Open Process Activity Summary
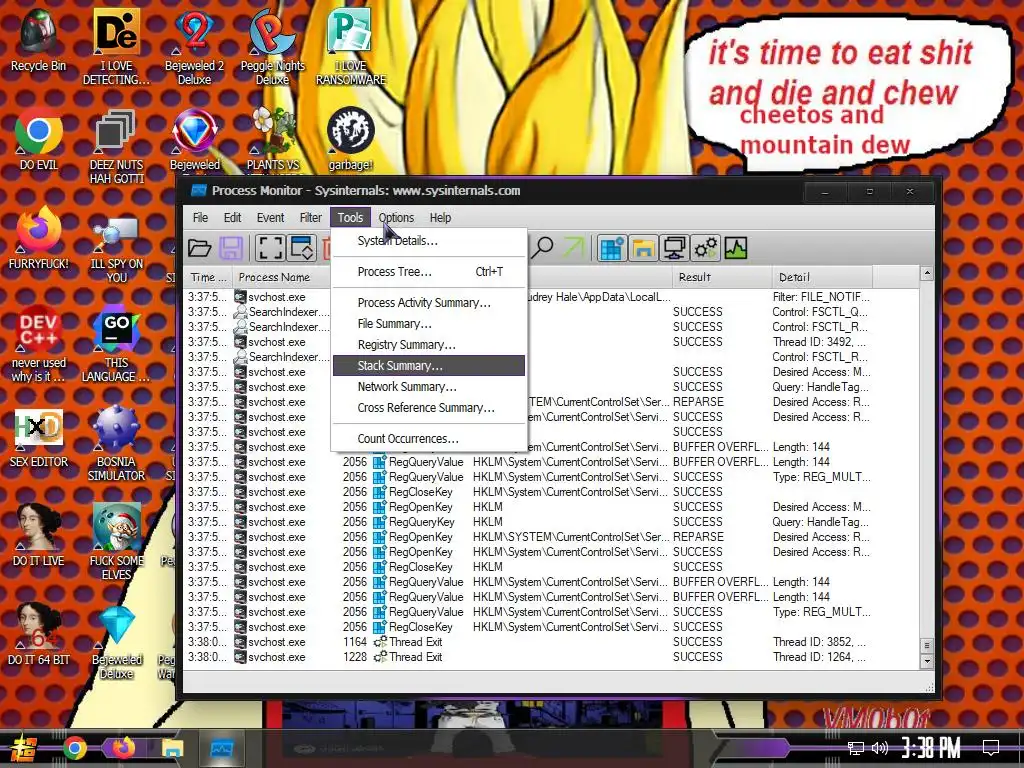1024x768 pixels. coord(428,302)
